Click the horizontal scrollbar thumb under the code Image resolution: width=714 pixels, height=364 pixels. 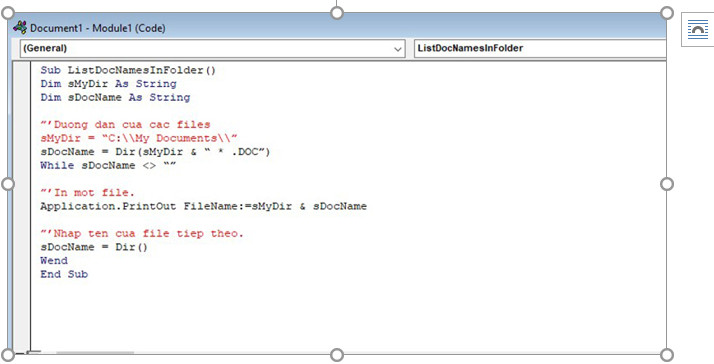(x=95, y=352)
